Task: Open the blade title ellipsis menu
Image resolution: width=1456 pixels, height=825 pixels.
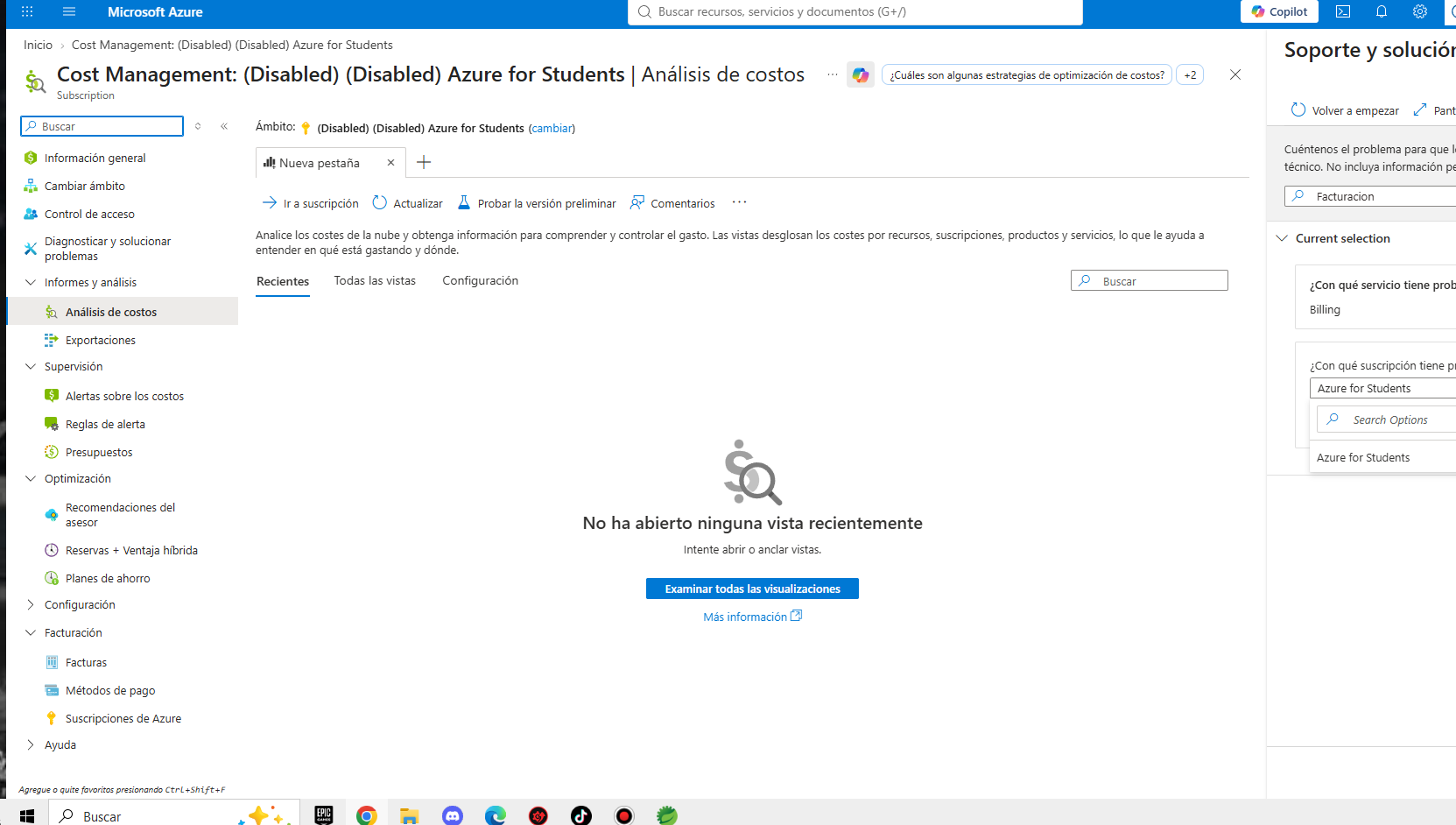Action: pyautogui.click(x=832, y=75)
